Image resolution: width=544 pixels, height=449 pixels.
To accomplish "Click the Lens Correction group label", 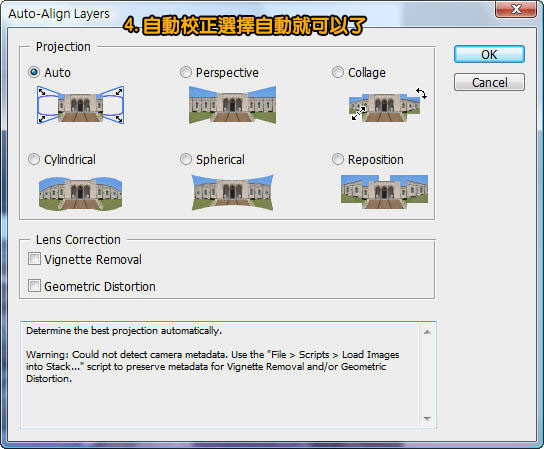I will pyautogui.click(x=78, y=239).
